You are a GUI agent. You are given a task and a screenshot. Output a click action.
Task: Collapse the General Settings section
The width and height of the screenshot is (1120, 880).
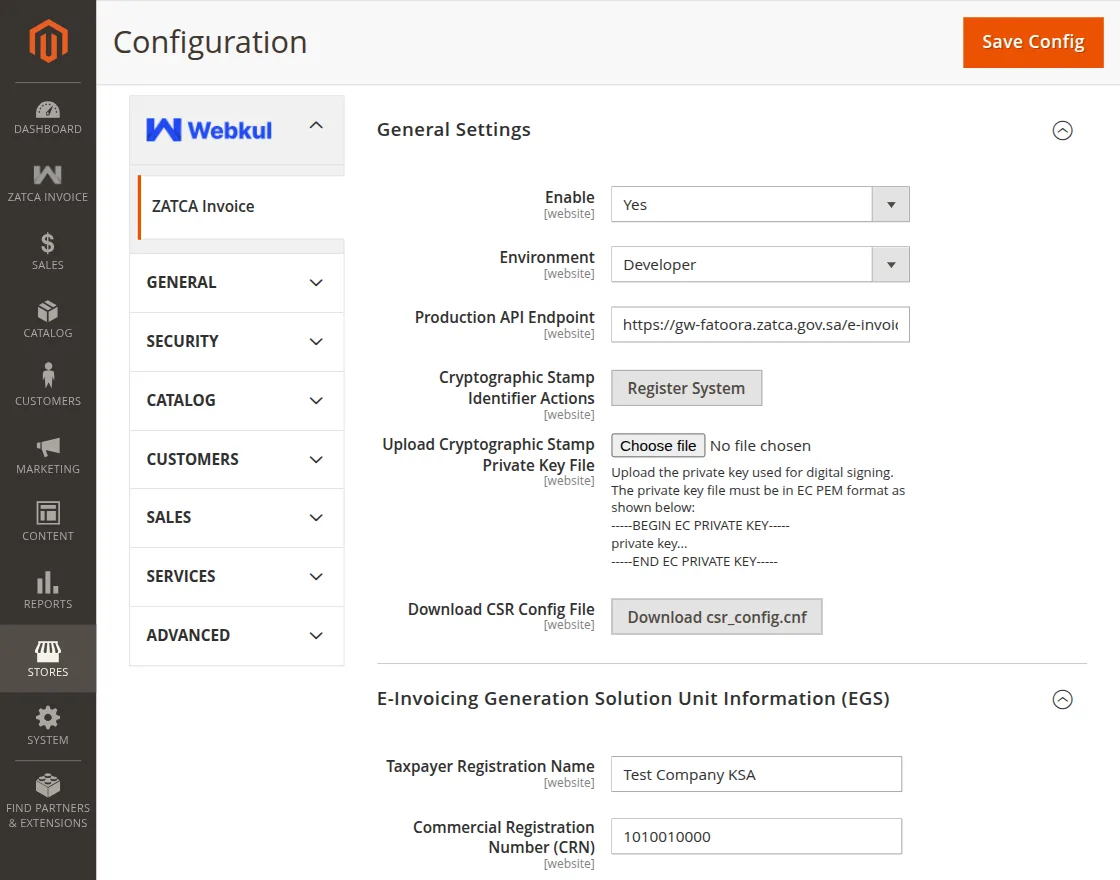pyautogui.click(x=1062, y=130)
